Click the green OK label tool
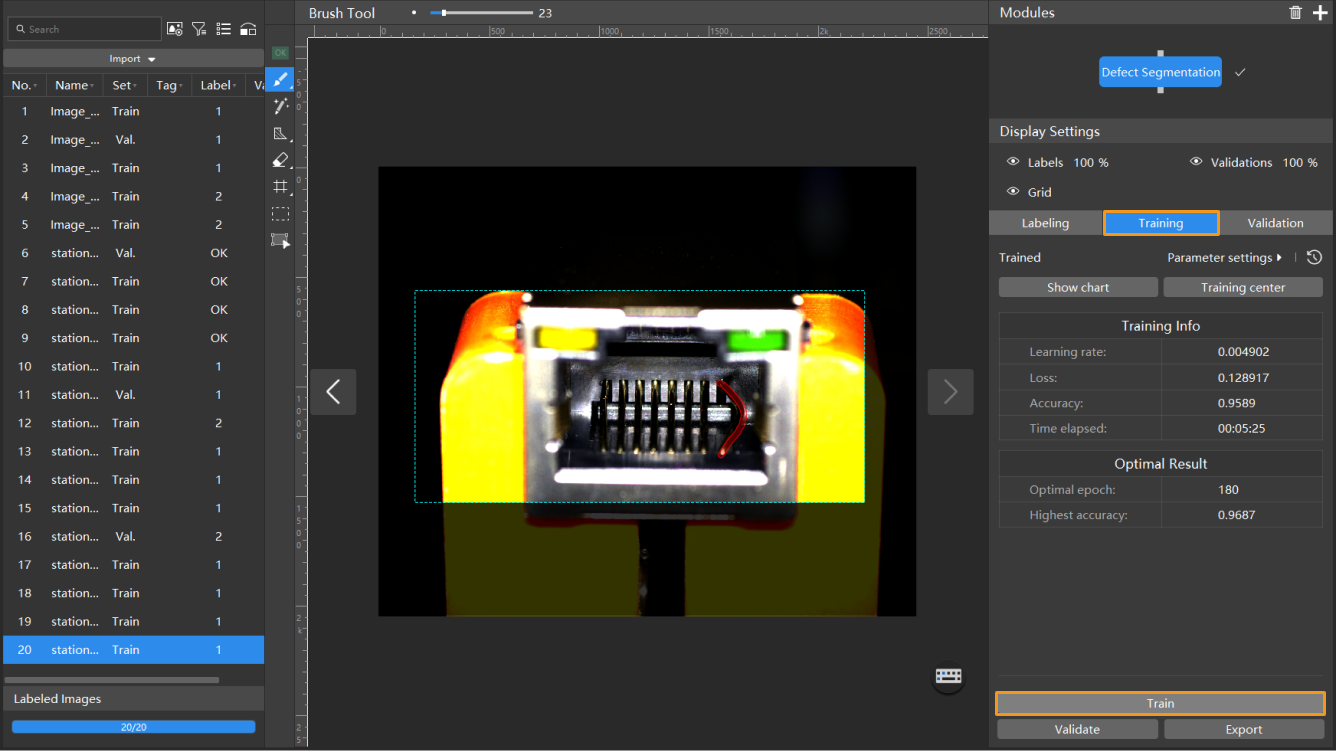Viewport: 1336px width, 751px height. coord(280,53)
